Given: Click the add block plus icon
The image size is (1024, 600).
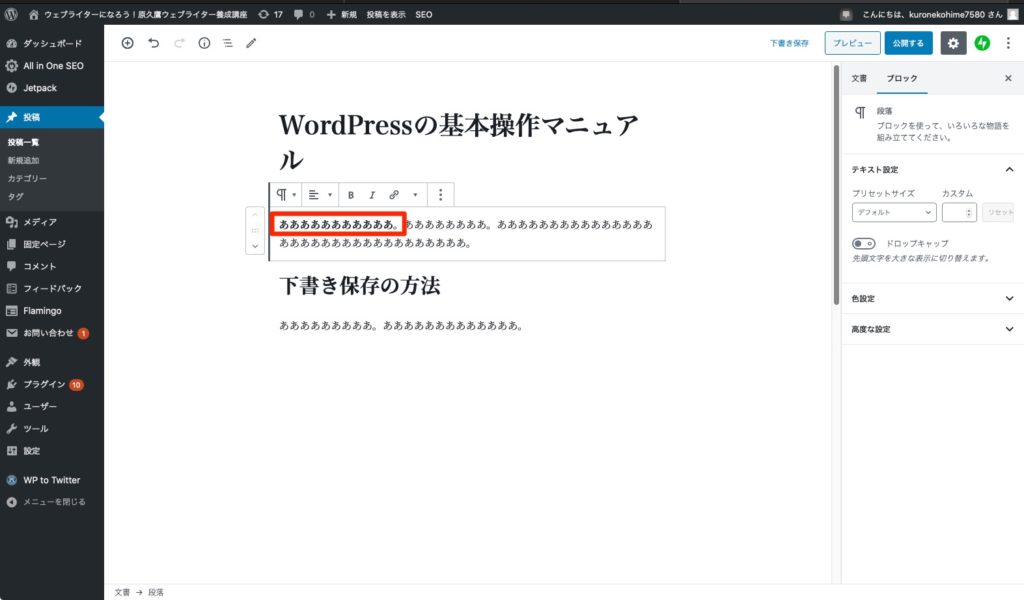Looking at the screenshot, I should (x=127, y=43).
